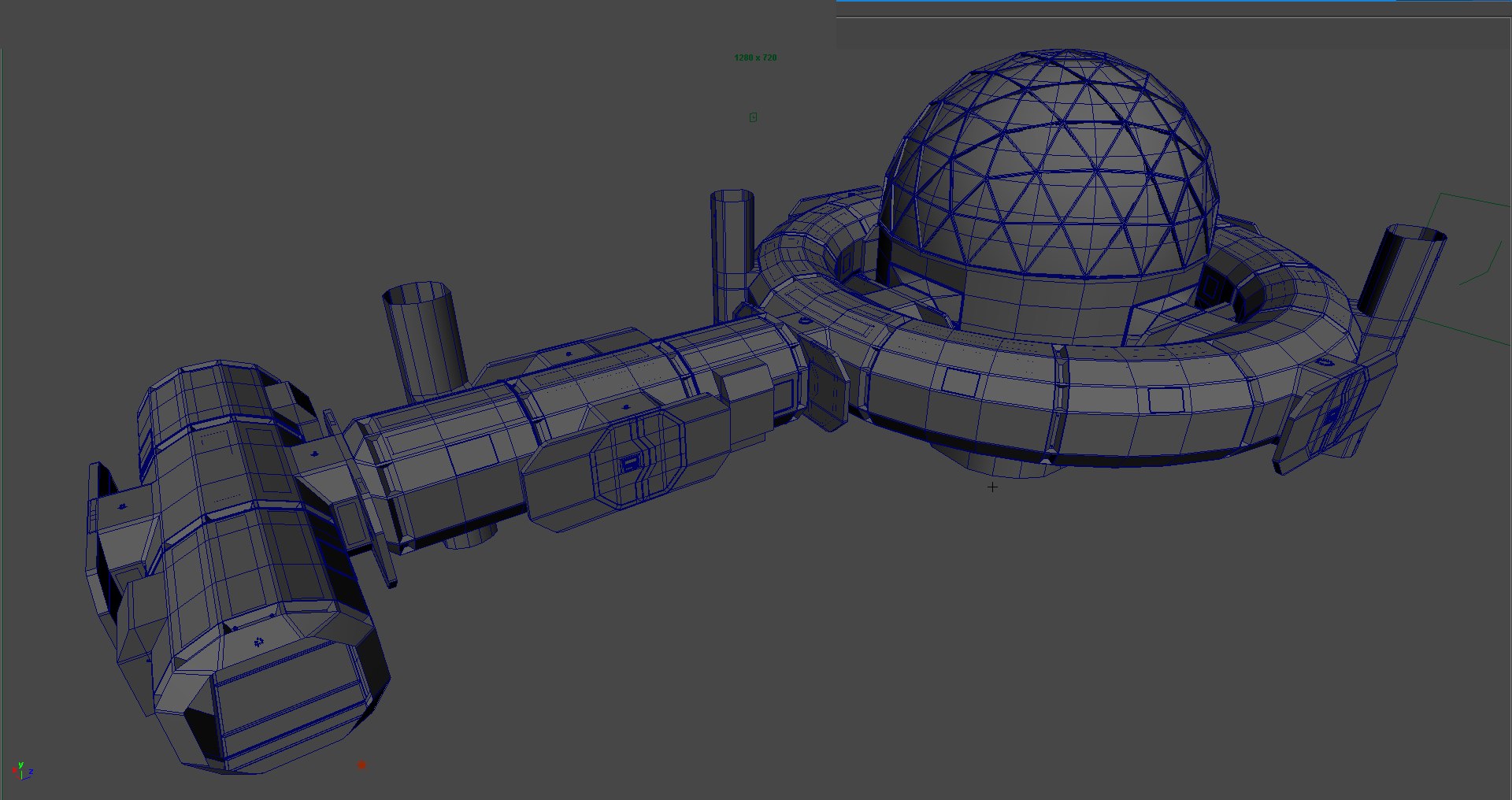Click the 1280 x 720 resolution label
This screenshot has width=1512, height=800.
pos(755,57)
